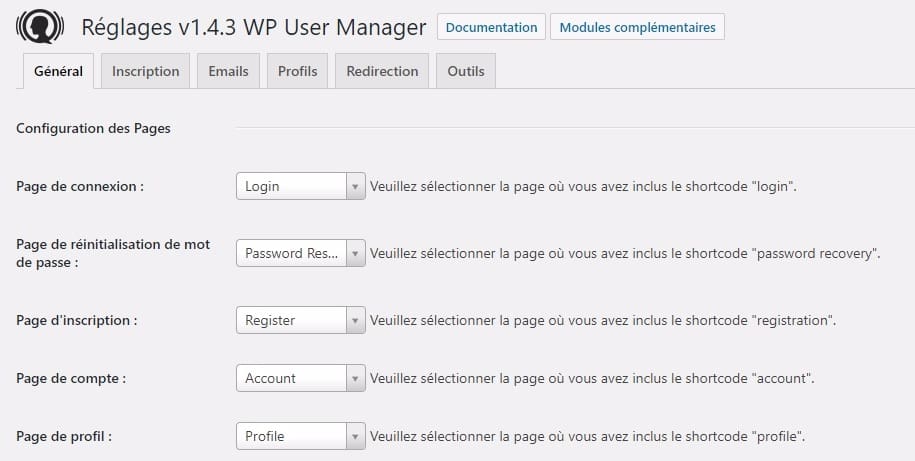Click the 'Page de profil :' label
Screen dimensions: 915x461
coord(64,436)
